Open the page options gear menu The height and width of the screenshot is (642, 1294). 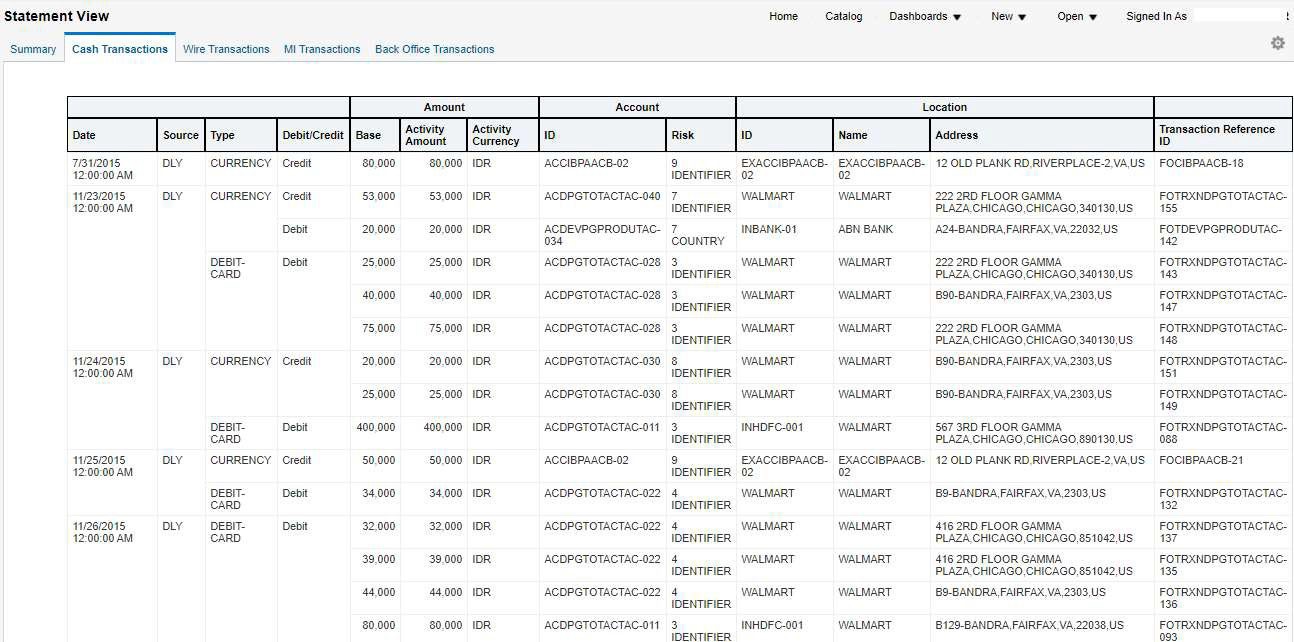click(1277, 43)
